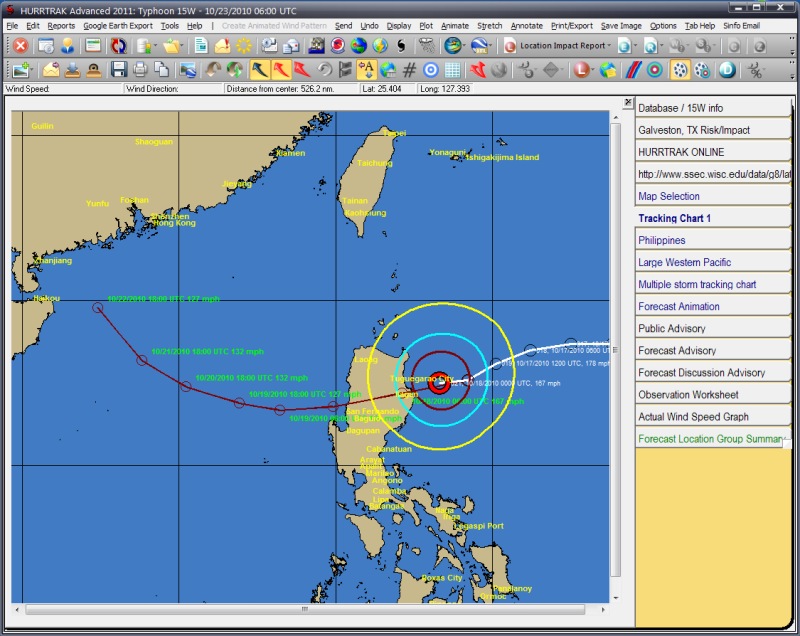This screenshot has width=800, height=636.
Task: Click the Print/Export menu
Action: point(571,26)
